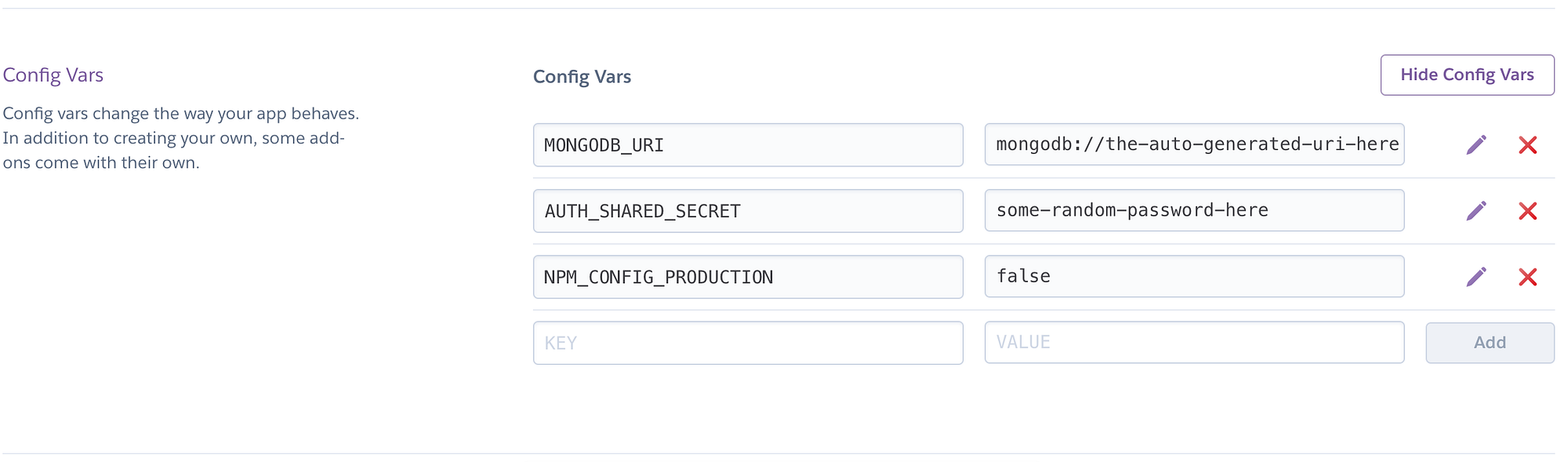Click the mongodb URI value field

coord(1194,144)
